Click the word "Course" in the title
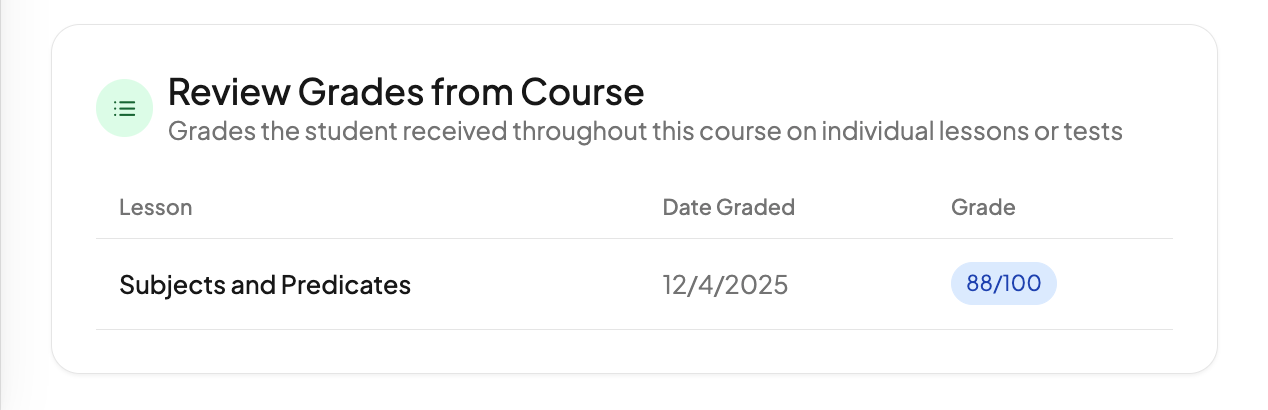 (582, 92)
